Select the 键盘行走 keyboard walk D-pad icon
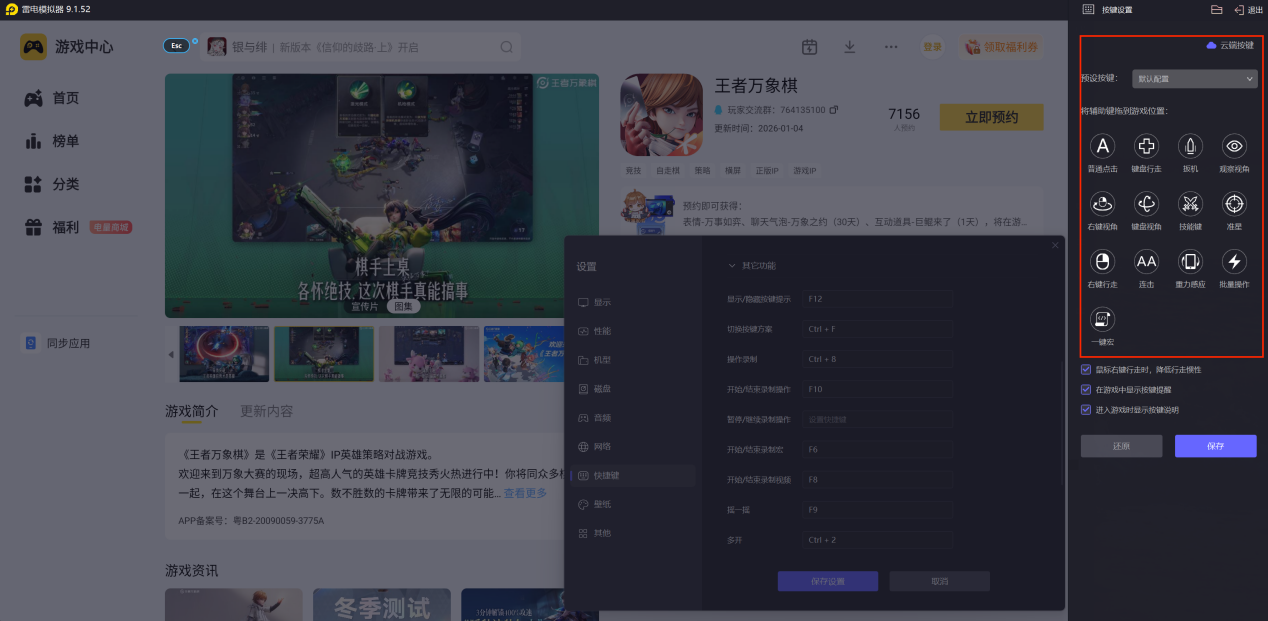Image resolution: width=1268 pixels, height=621 pixels. point(1146,146)
